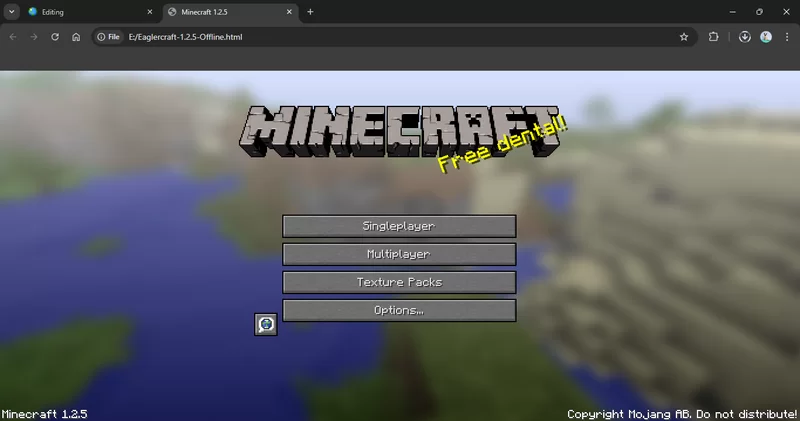
Task: Open the user profile avatar
Action: pyautogui.click(x=766, y=37)
